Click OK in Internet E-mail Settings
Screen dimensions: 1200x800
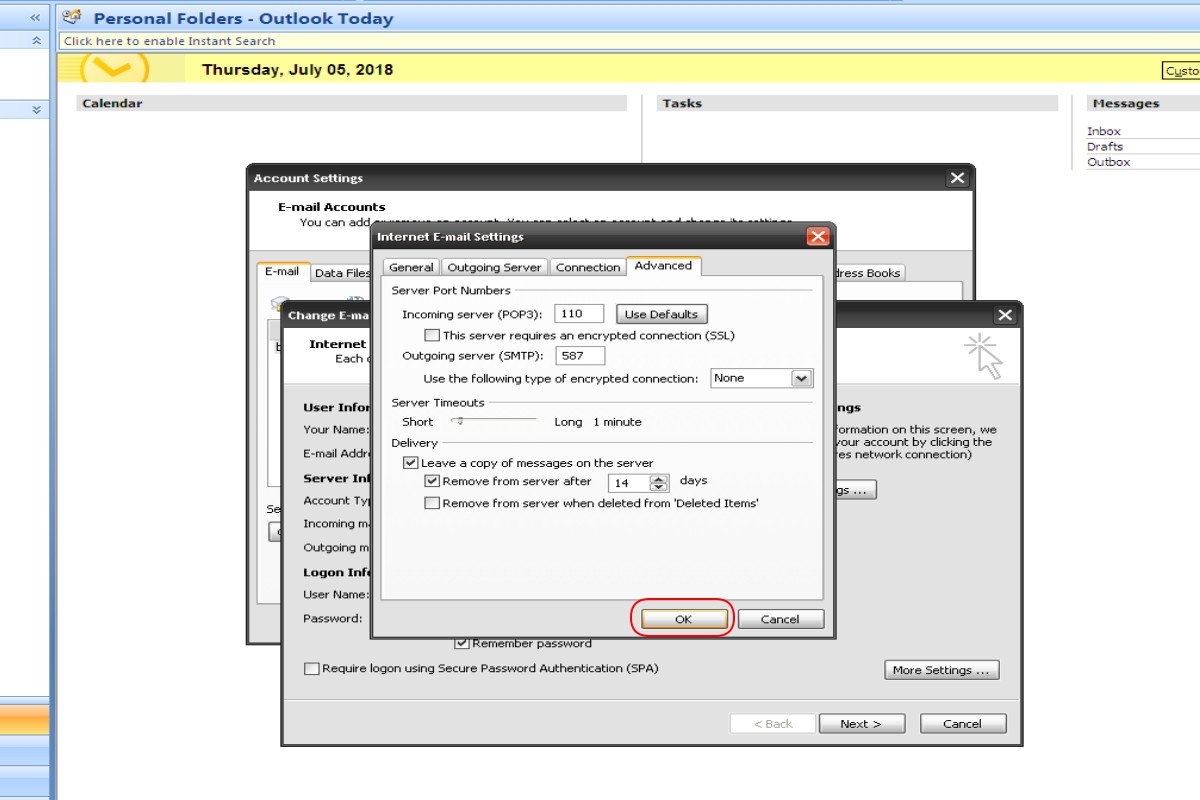pos(683,619)
